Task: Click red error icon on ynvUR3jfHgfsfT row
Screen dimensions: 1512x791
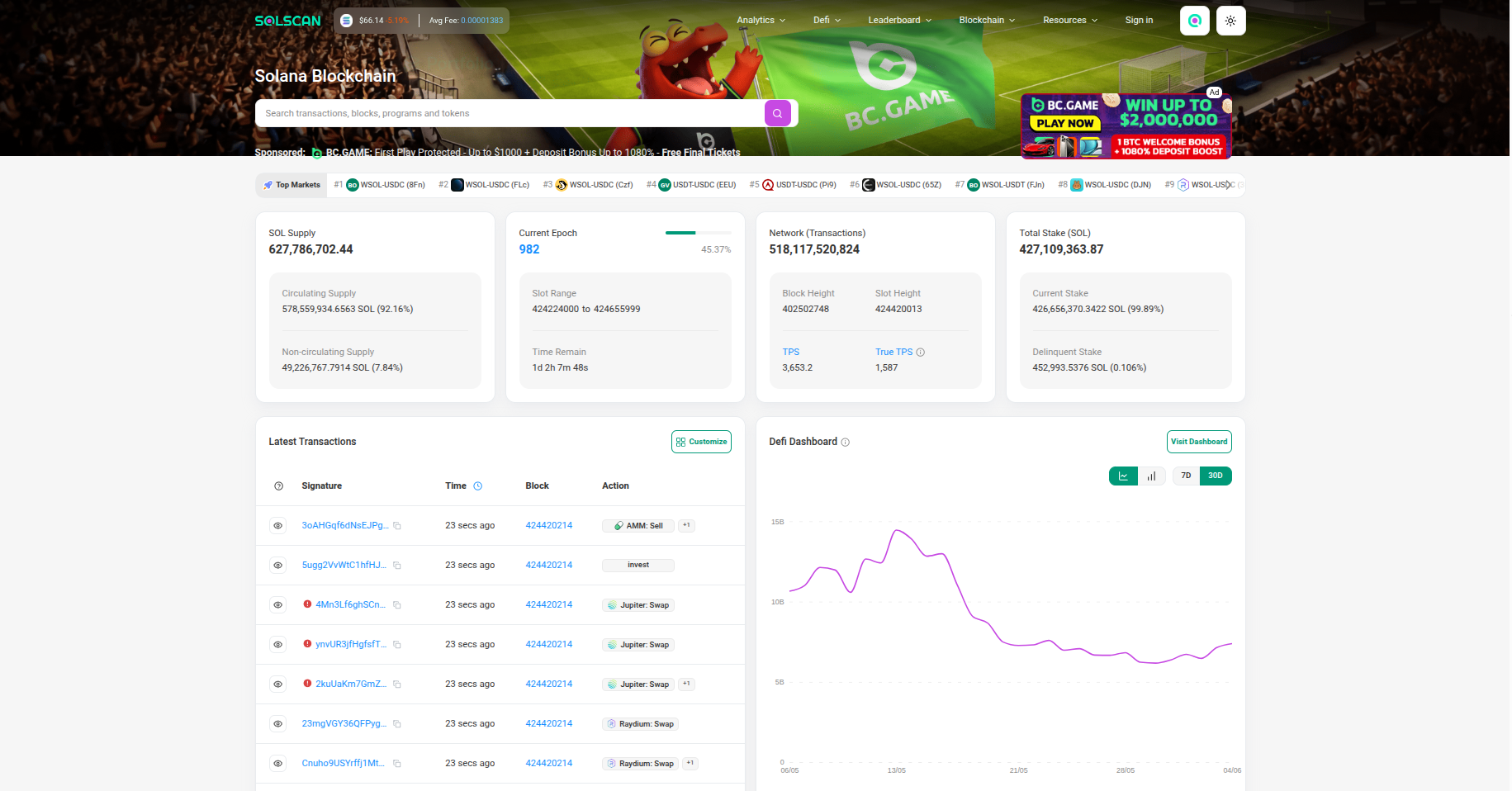Action: [307, 644]
